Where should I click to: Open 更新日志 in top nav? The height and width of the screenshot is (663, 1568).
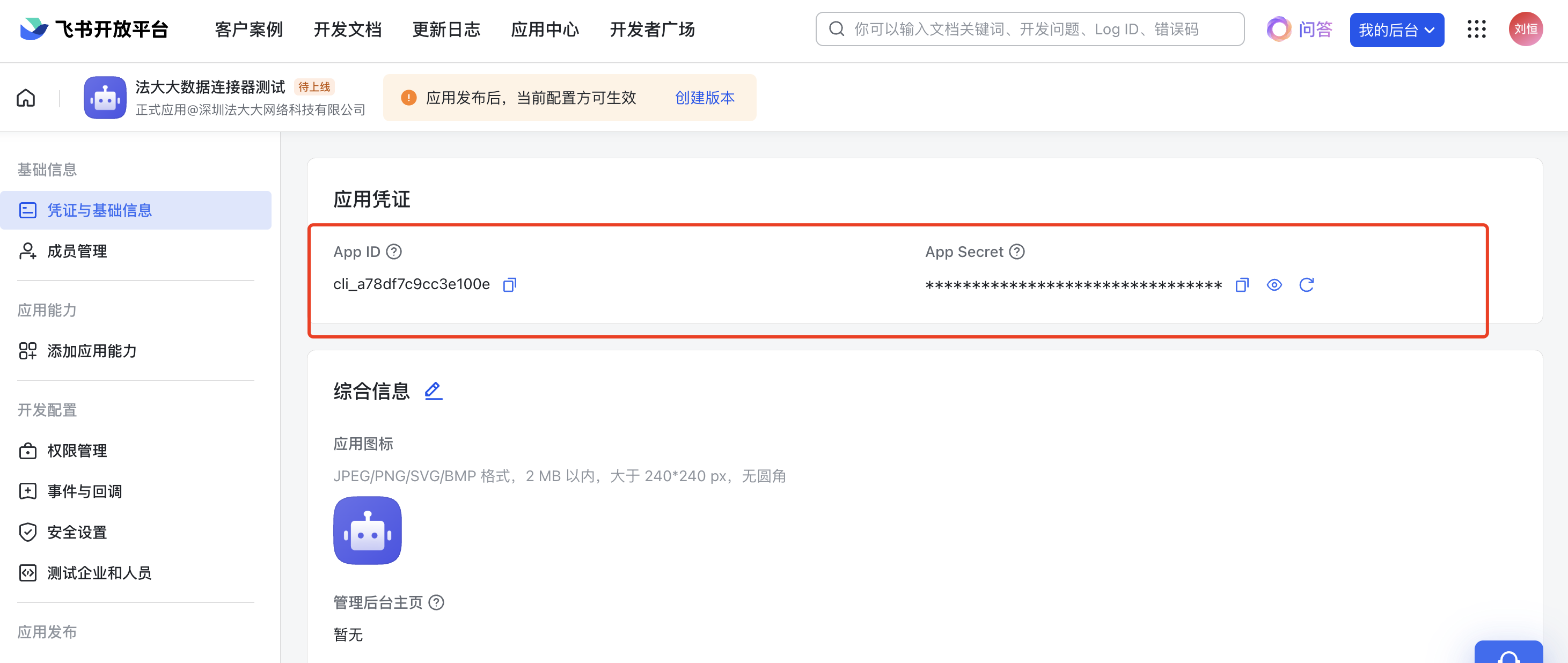445,29
